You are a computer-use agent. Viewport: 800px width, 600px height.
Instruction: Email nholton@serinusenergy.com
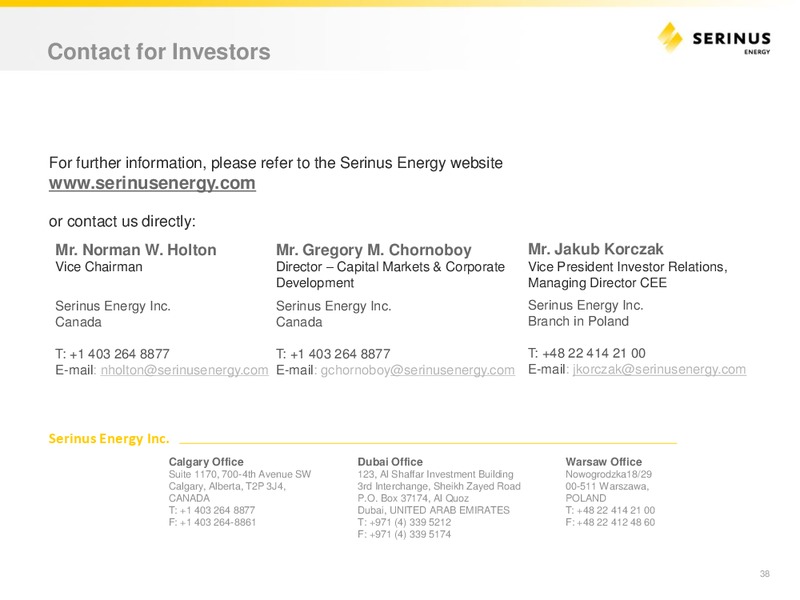(184, 370)
